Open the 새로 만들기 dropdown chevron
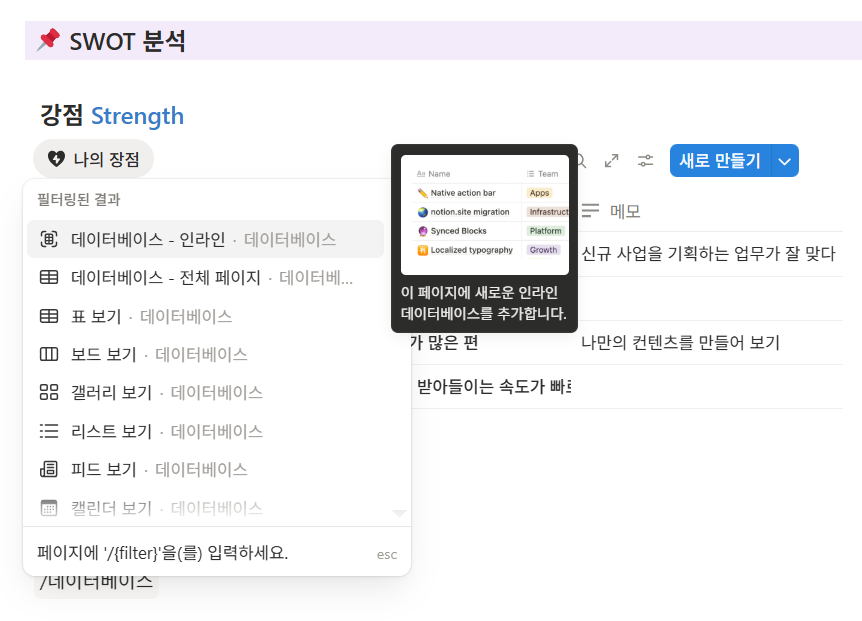The image size is (862, 621). point(785,160)
